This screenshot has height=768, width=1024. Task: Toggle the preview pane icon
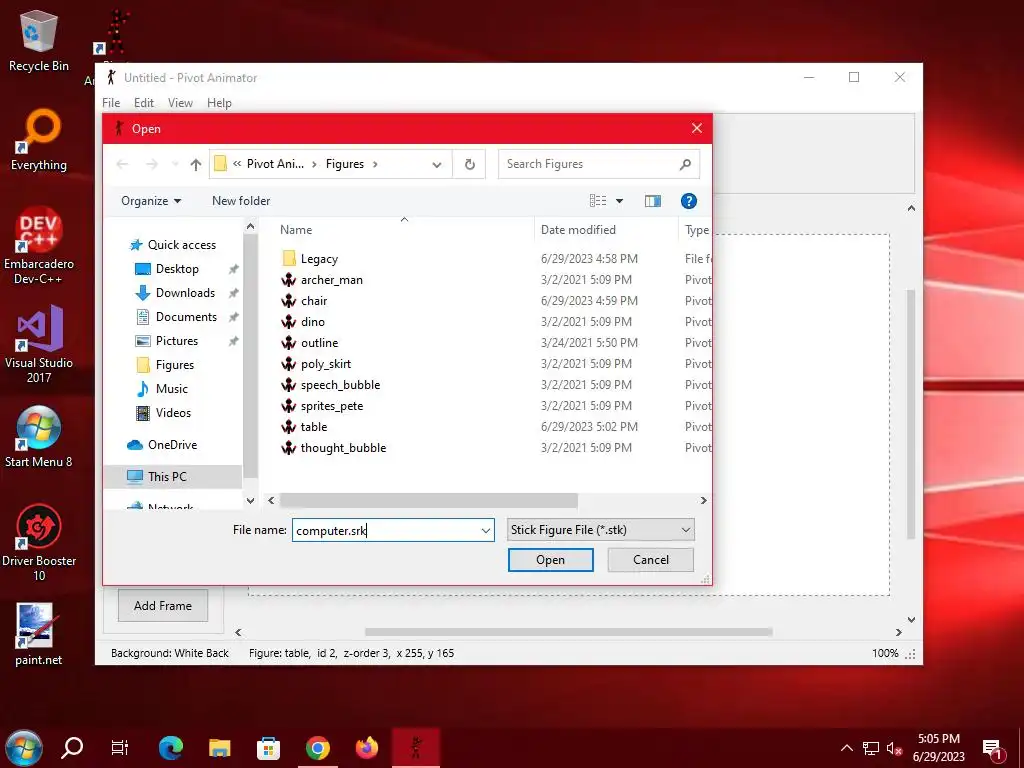coord(652,201)
